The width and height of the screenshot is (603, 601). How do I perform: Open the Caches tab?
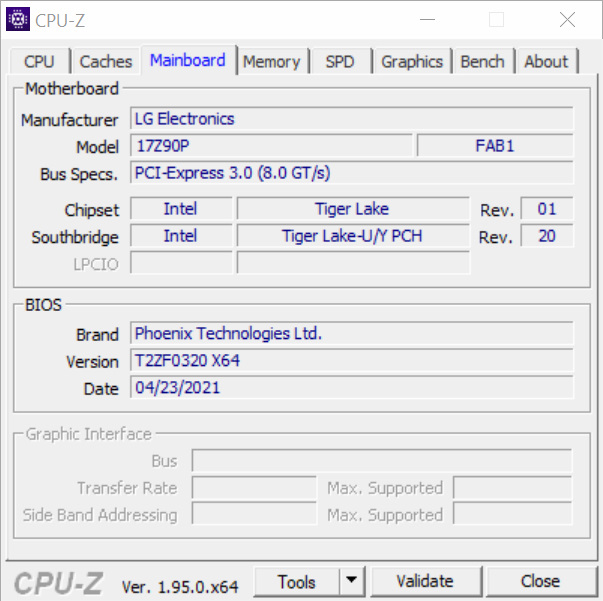(106, 62)
